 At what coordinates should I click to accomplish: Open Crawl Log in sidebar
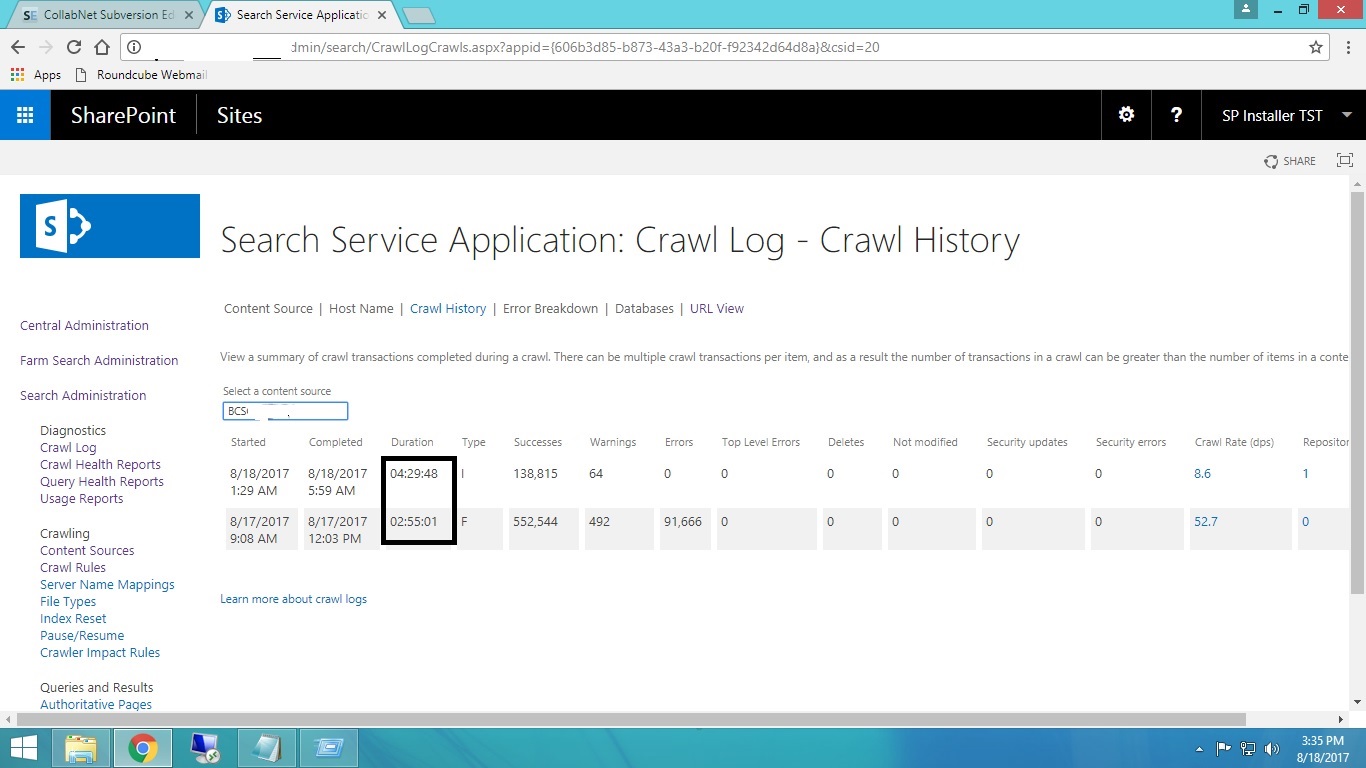pos(68,448)
